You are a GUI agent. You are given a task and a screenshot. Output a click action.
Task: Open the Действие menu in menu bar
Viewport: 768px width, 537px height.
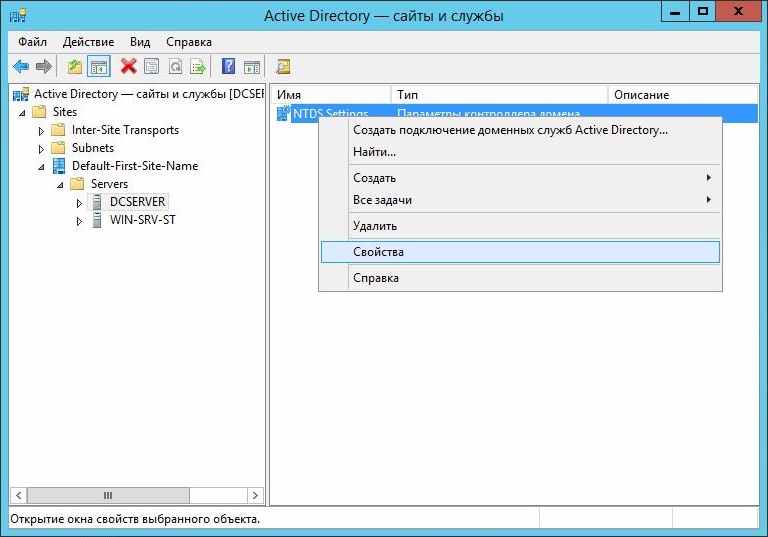click(x=88, y=42)
